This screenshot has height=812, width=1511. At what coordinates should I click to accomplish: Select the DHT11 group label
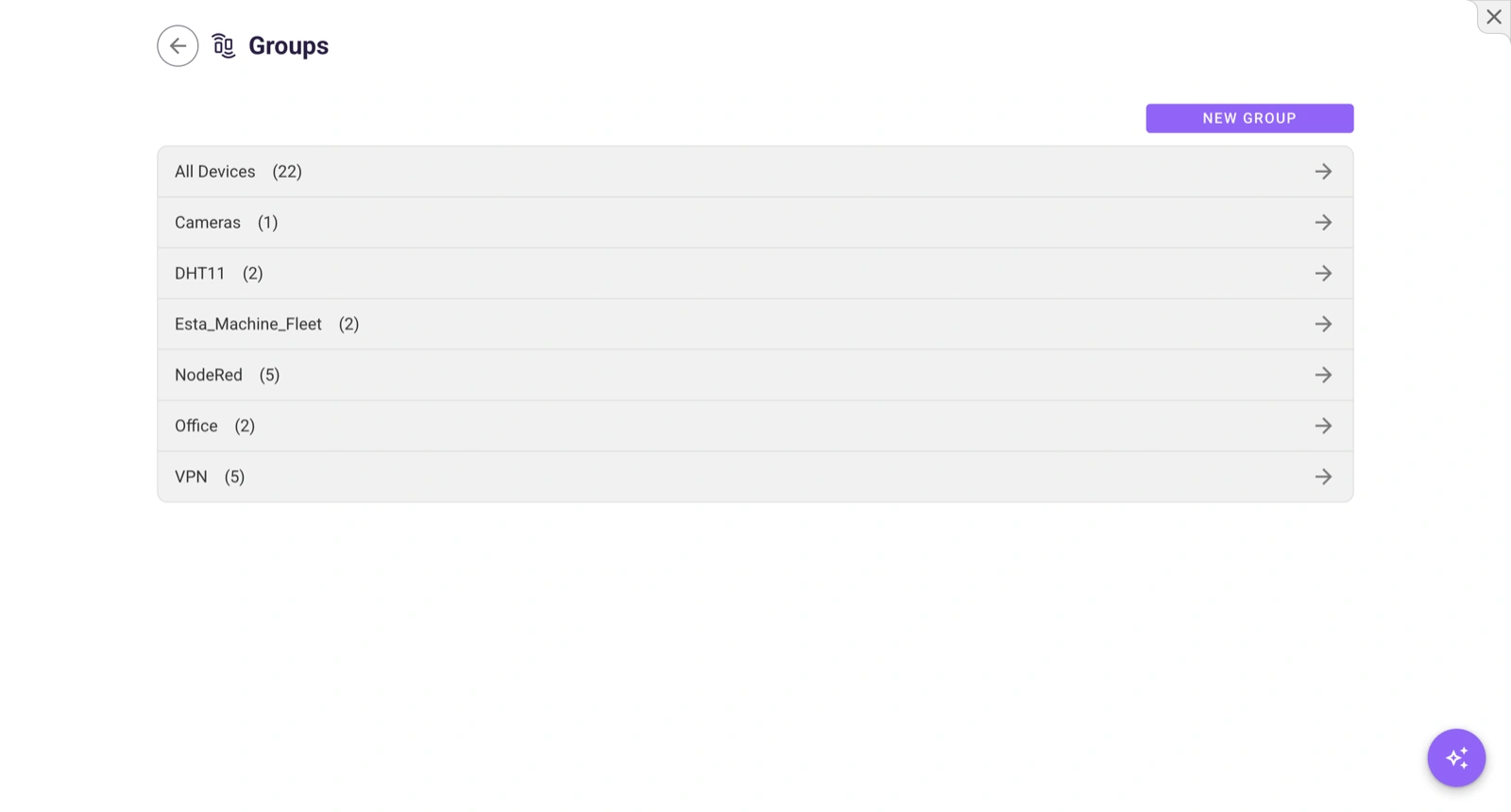click(200, 274)
